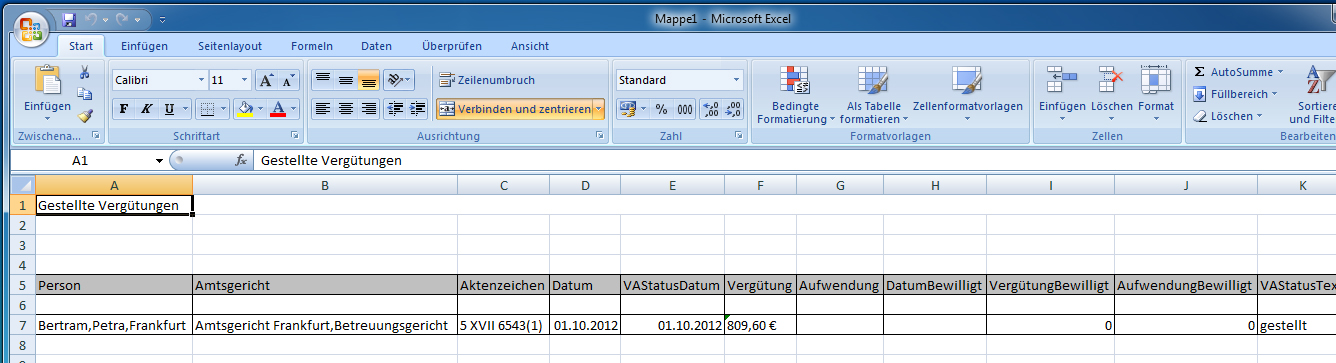
Task: Open the fill color dropdown arrow
Action: [x=260, y=109]
